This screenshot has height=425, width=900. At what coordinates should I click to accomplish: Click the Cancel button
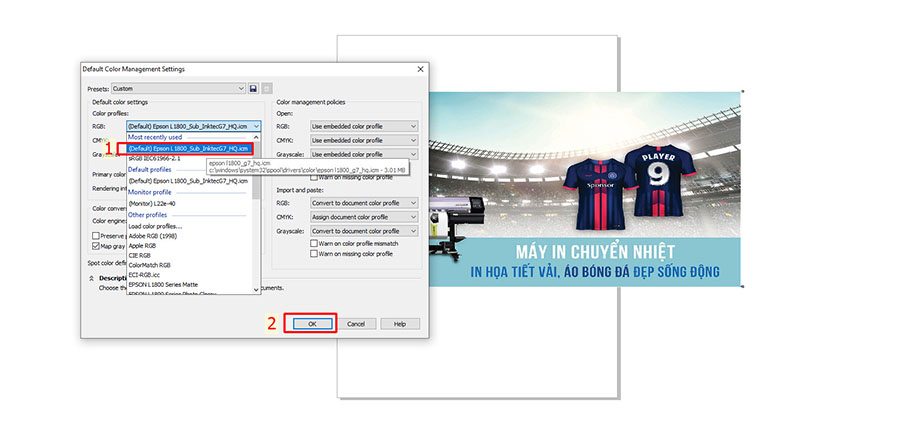pyautogui.click(x=356, y=324)
